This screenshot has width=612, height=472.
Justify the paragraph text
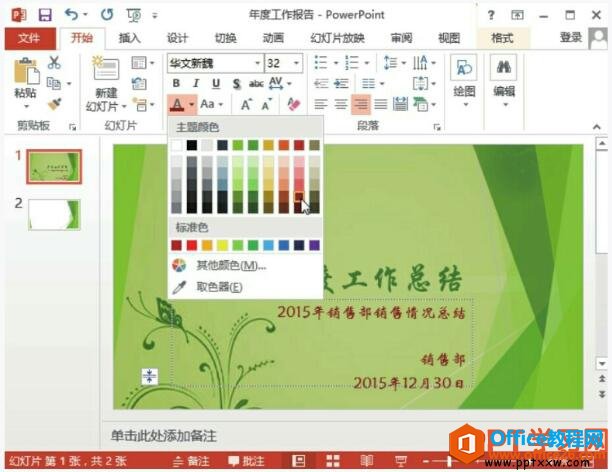point(381,104)
